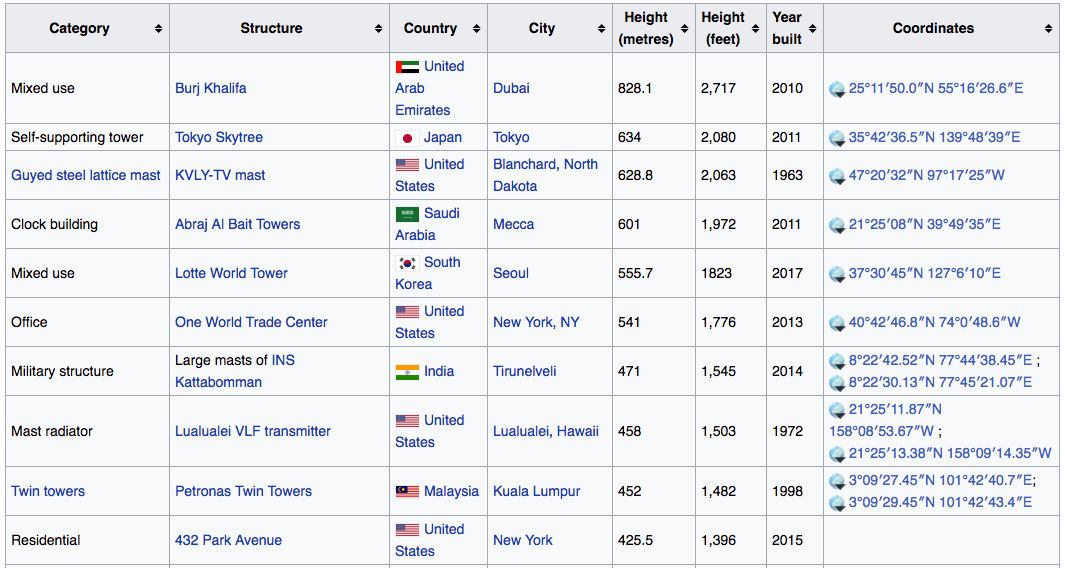Open the Abraj Al Bait Towers link

(x=238, y=224)
